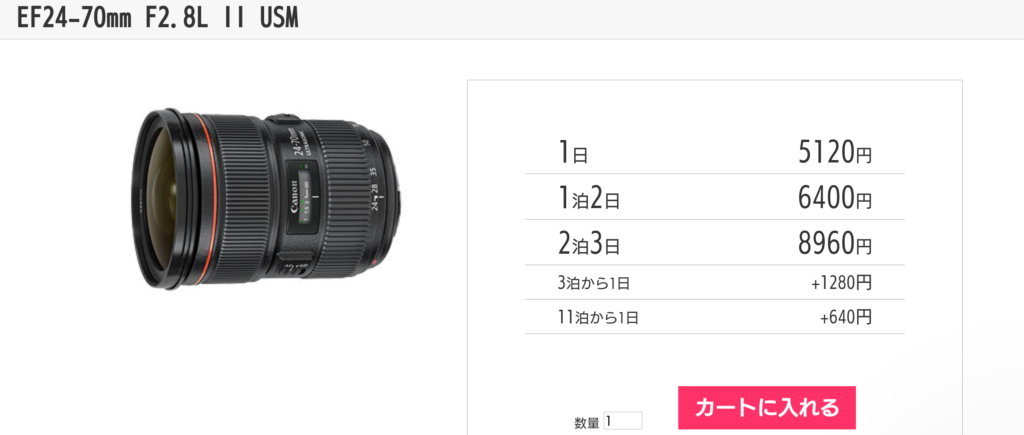The width and height of the screenshot is (1024, 435).
Task: Click the EF24-70mm F2.8L II USM title
Action: coord(157,19)
